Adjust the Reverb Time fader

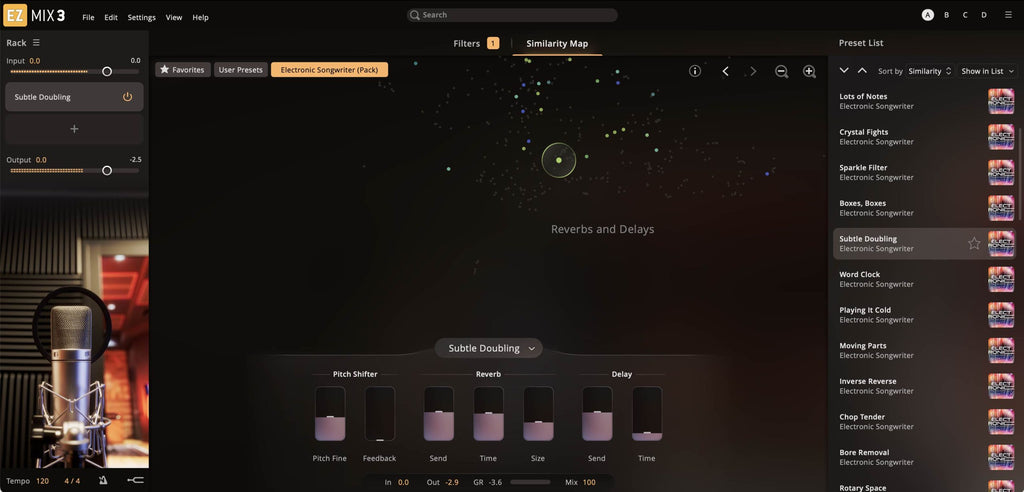pos(488,414)
